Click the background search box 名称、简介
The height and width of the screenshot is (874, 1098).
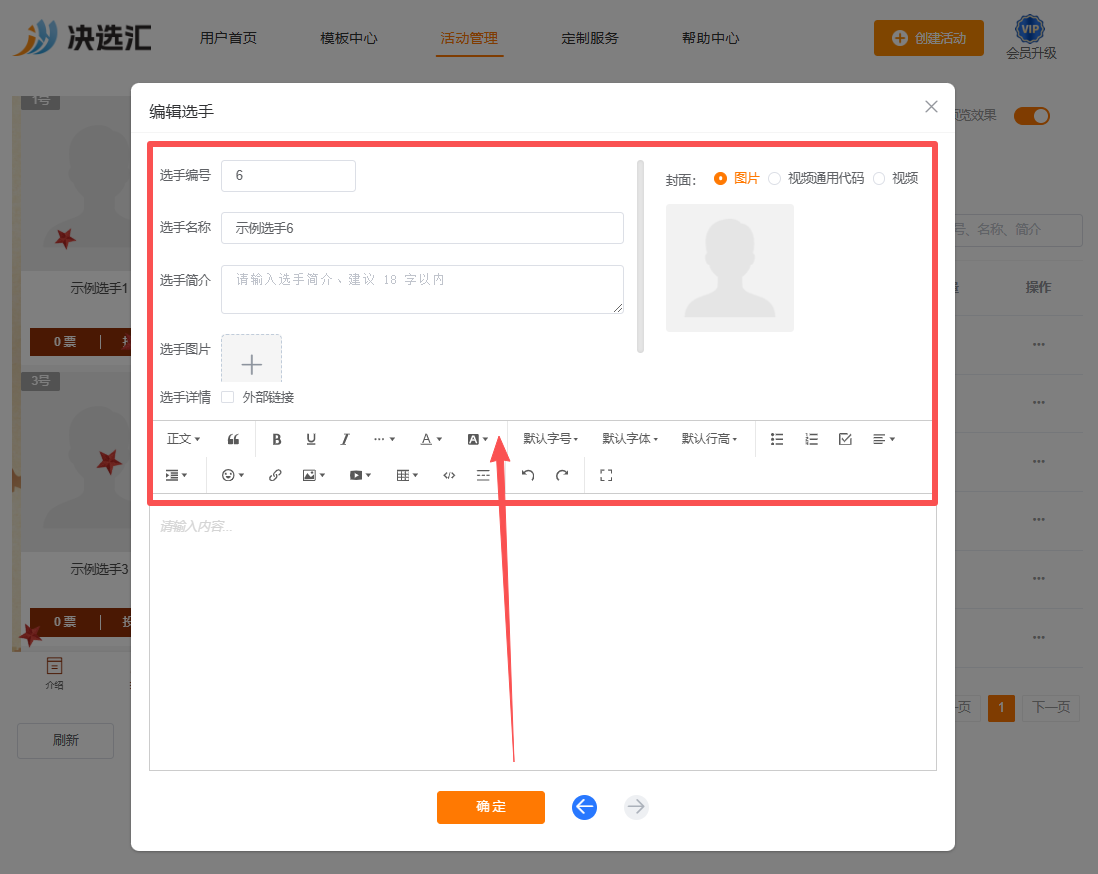point(1019,230)
